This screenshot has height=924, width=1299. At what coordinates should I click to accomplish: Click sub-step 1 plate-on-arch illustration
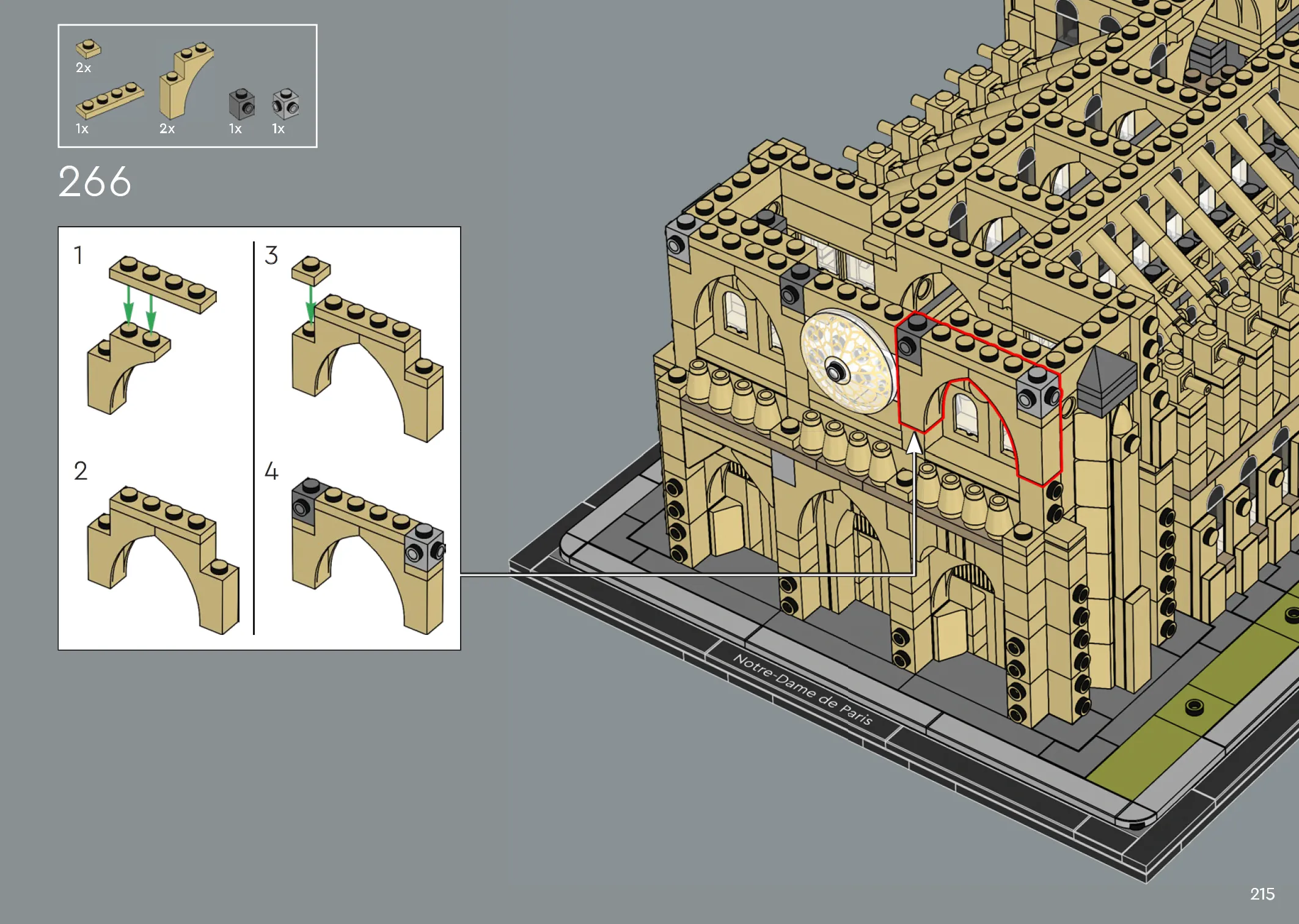[x=152, y=335]
